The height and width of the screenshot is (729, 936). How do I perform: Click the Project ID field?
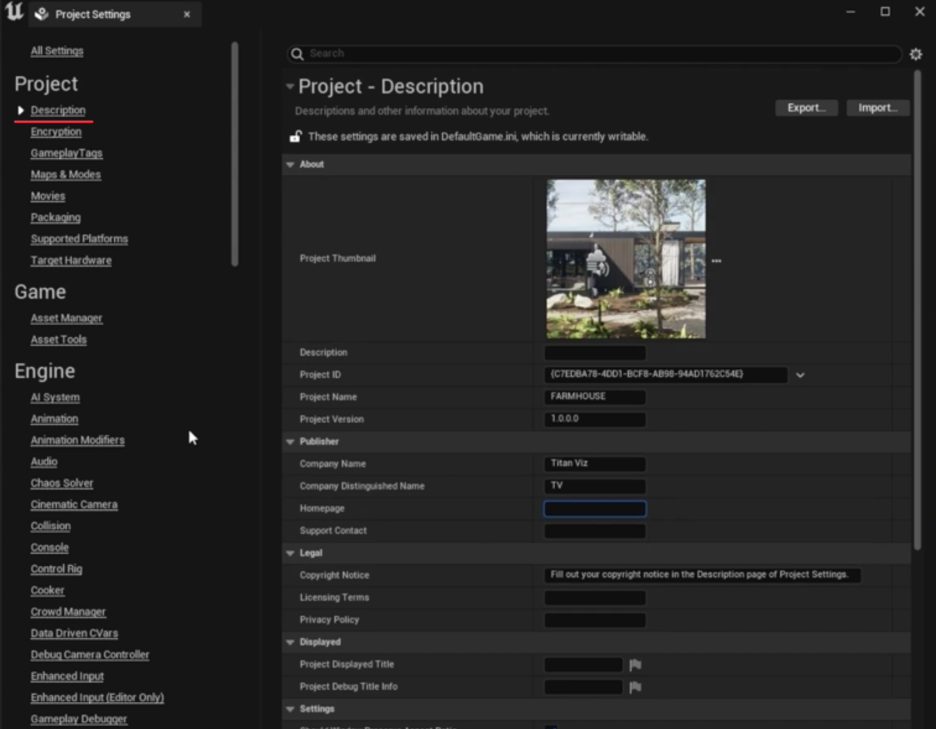click(x=666, y=375)
